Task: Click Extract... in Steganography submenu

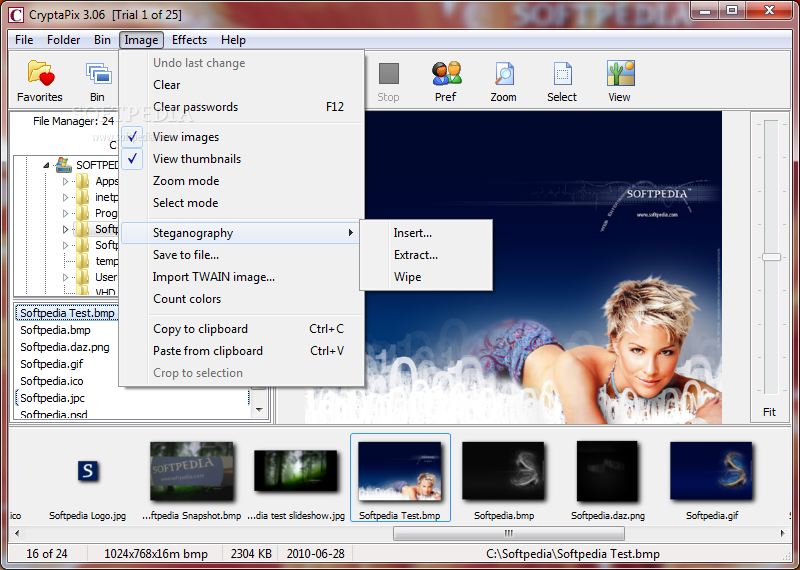Action: [427, 255]
